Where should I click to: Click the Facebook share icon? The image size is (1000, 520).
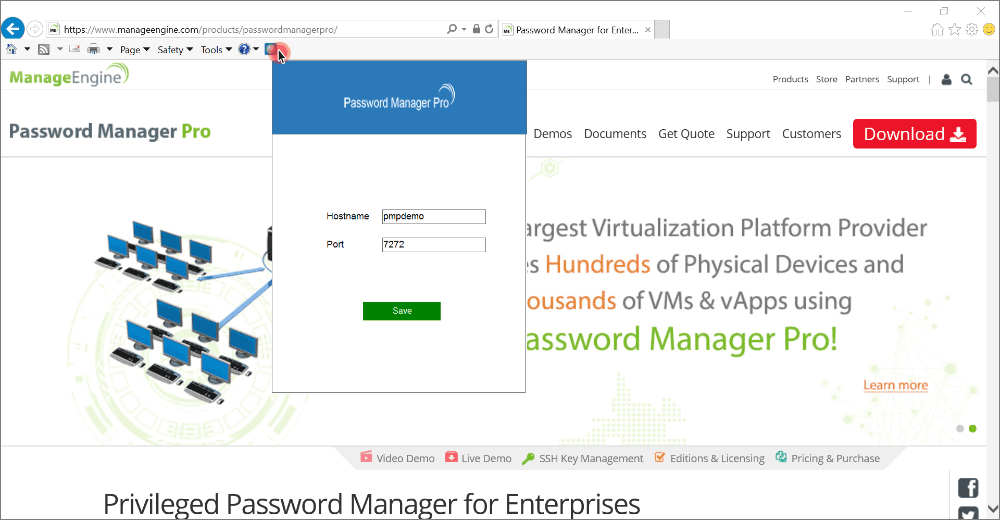(967, 488)
